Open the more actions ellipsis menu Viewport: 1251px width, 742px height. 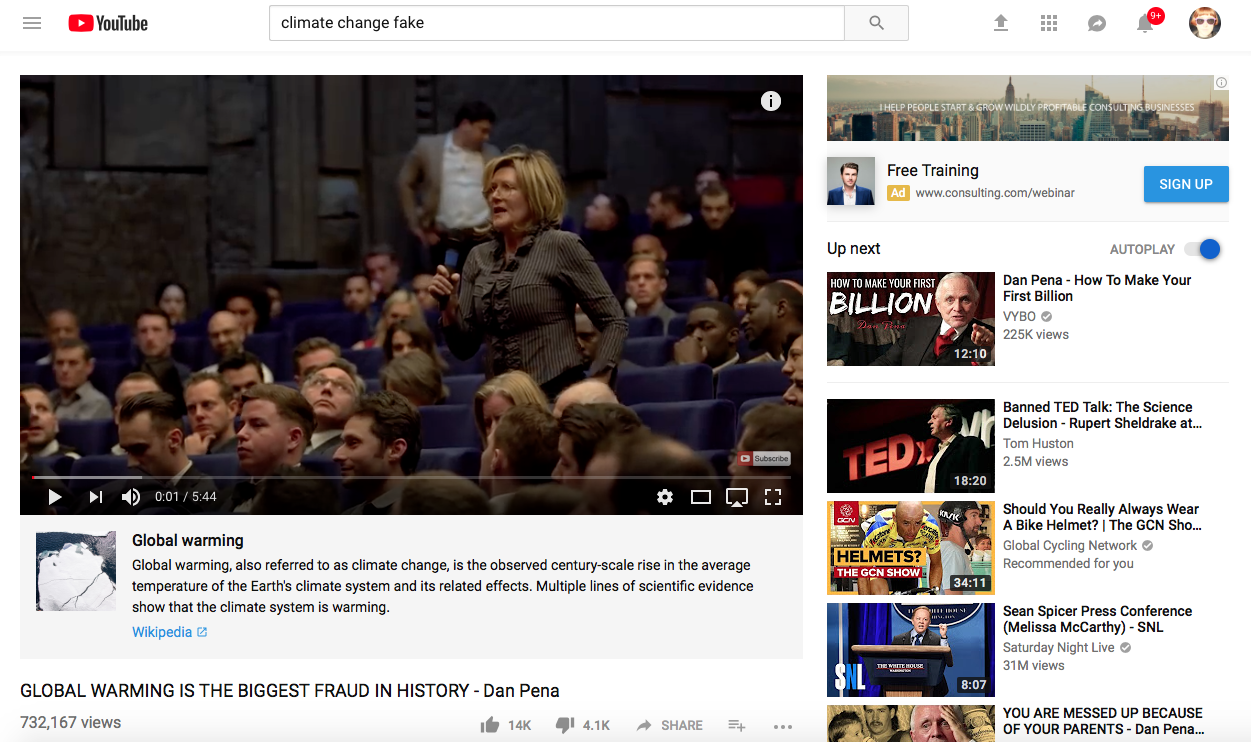(x=783, y=726)
